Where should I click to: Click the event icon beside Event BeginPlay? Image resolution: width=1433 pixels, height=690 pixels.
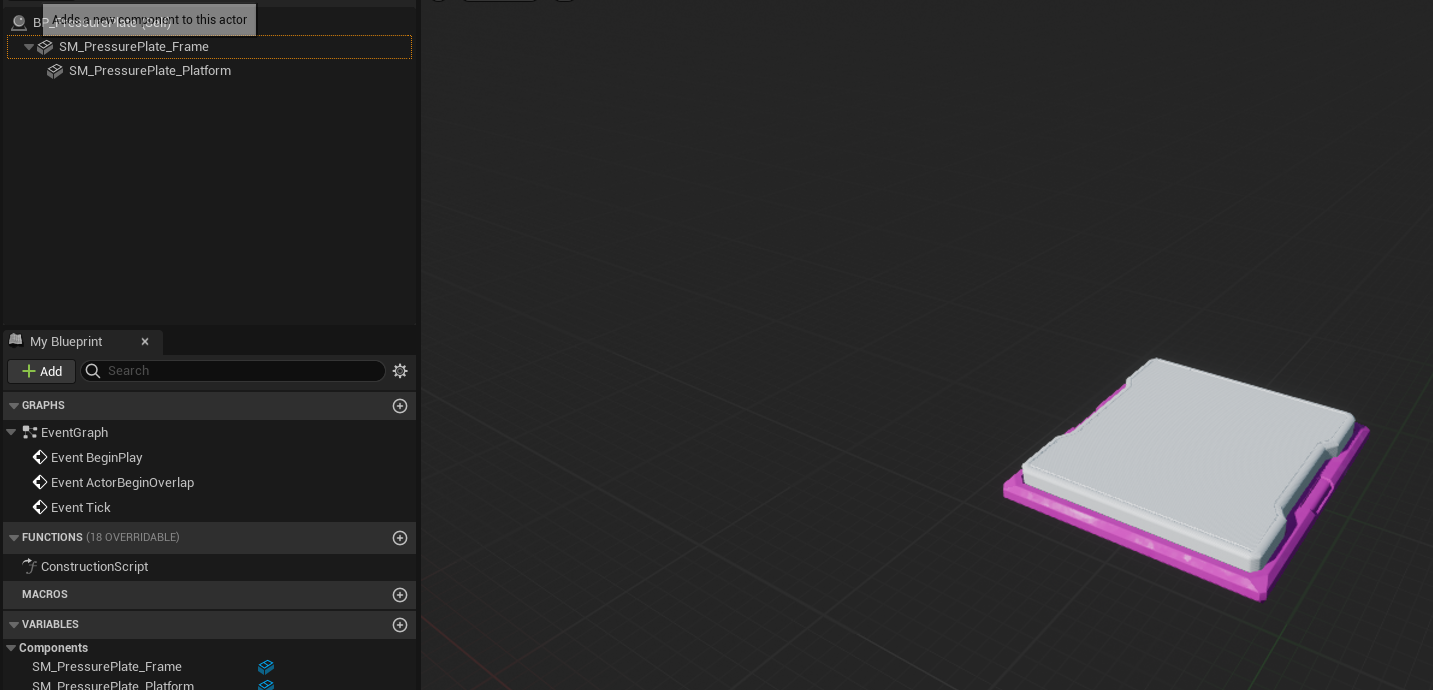coord(40,458)
